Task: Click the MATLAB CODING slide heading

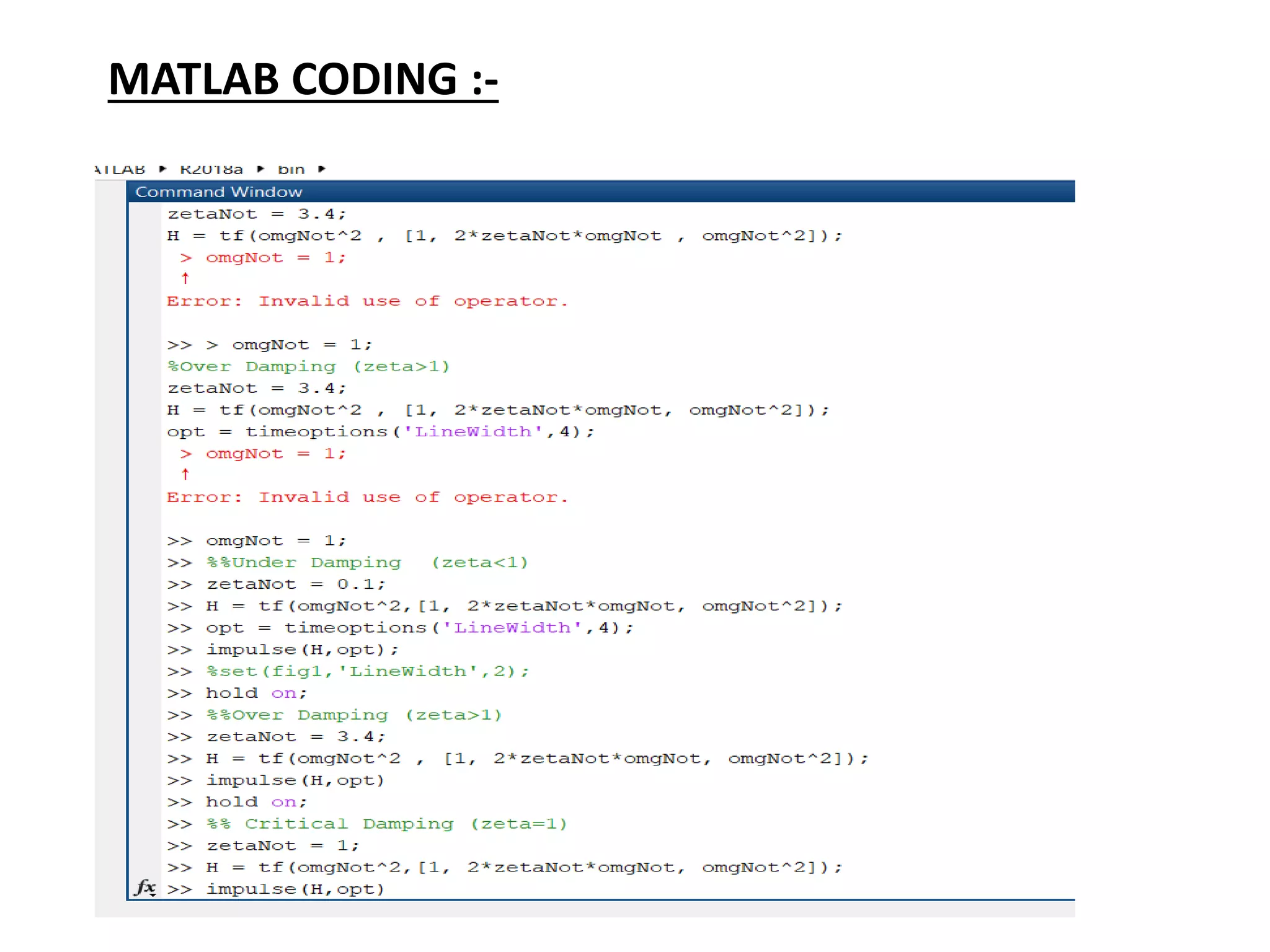Action: pos(303,79)
